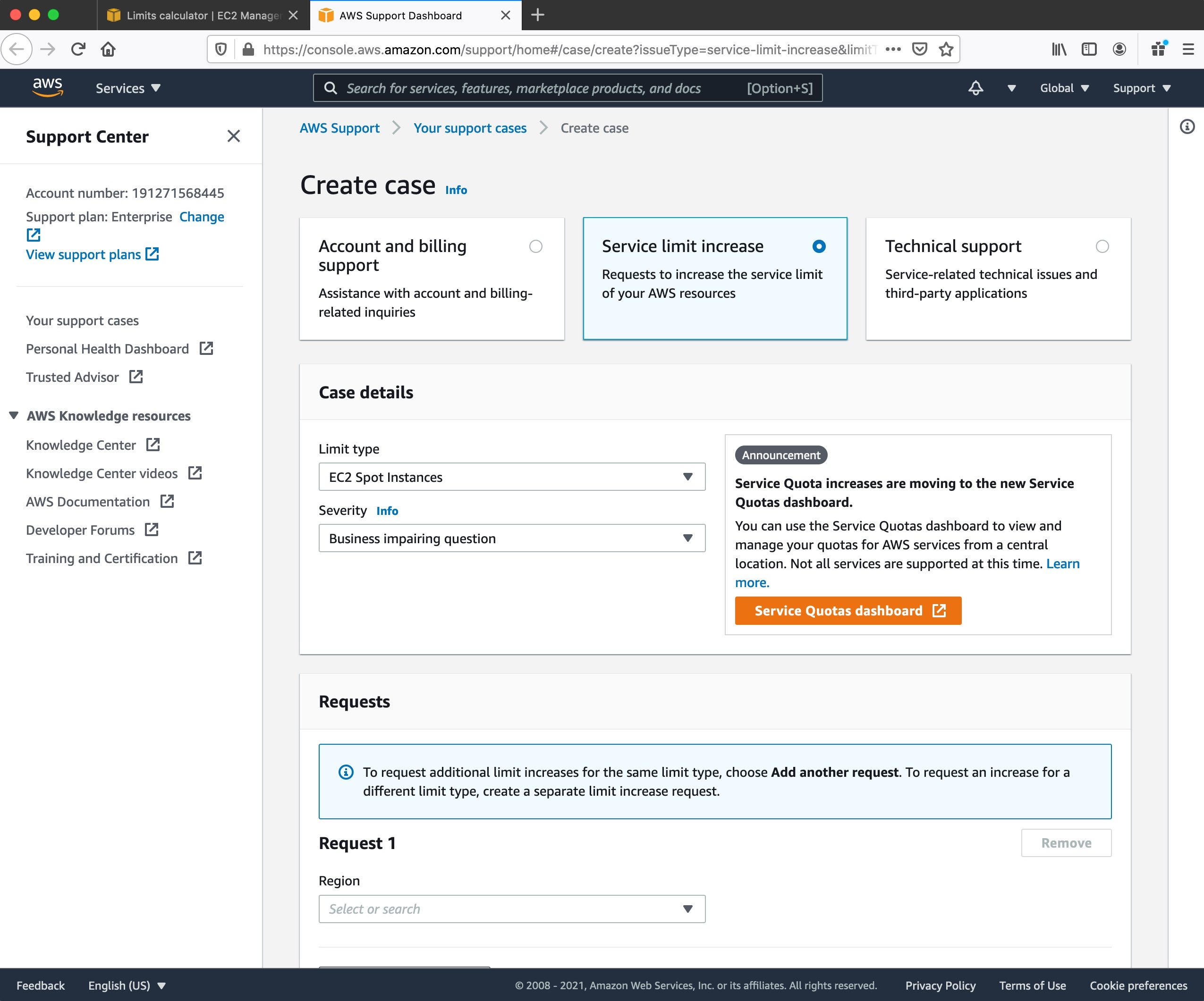Close the Support Center side panel
Viewport: 1204px width, 1001px height.
pyautogui.click(x=233, y=136)
